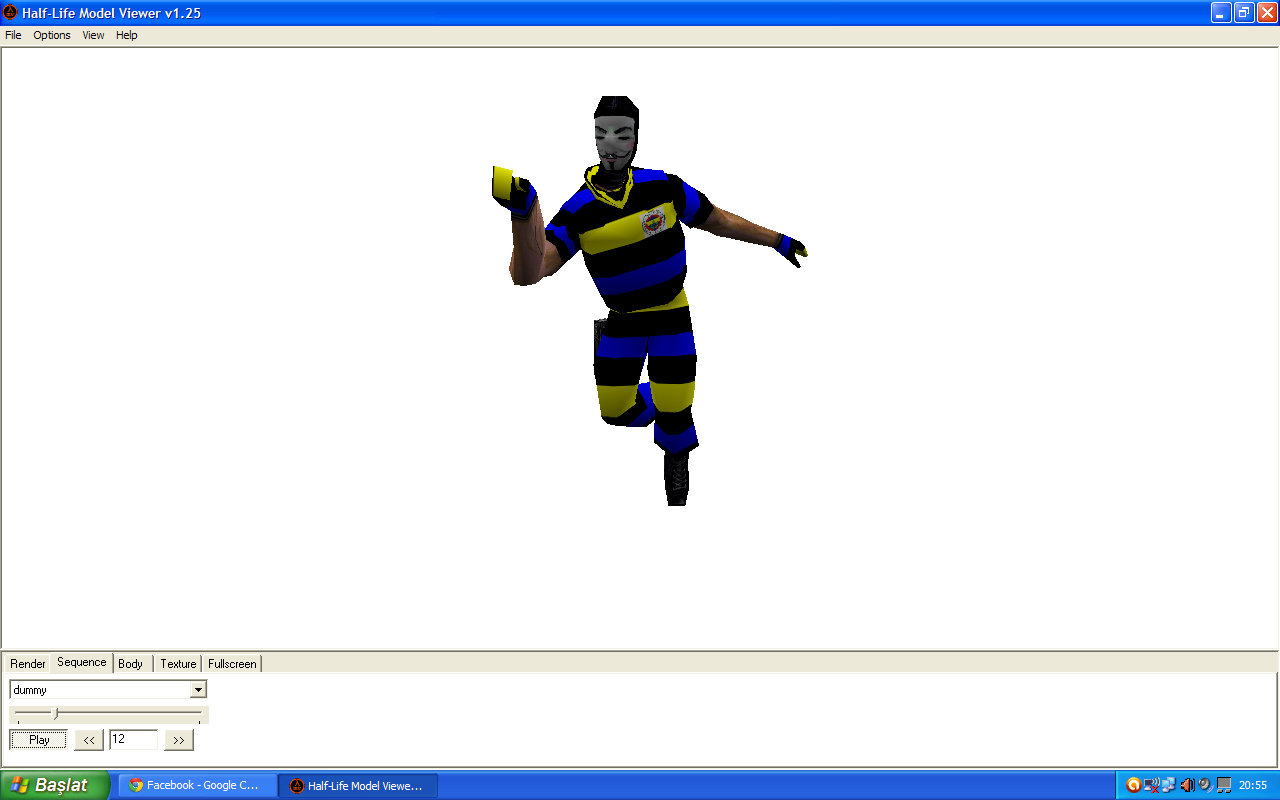Image resolution: width=1280 pixels, height=800 pixels.
Task: Select the Body tab
Action: coord(131,664)
